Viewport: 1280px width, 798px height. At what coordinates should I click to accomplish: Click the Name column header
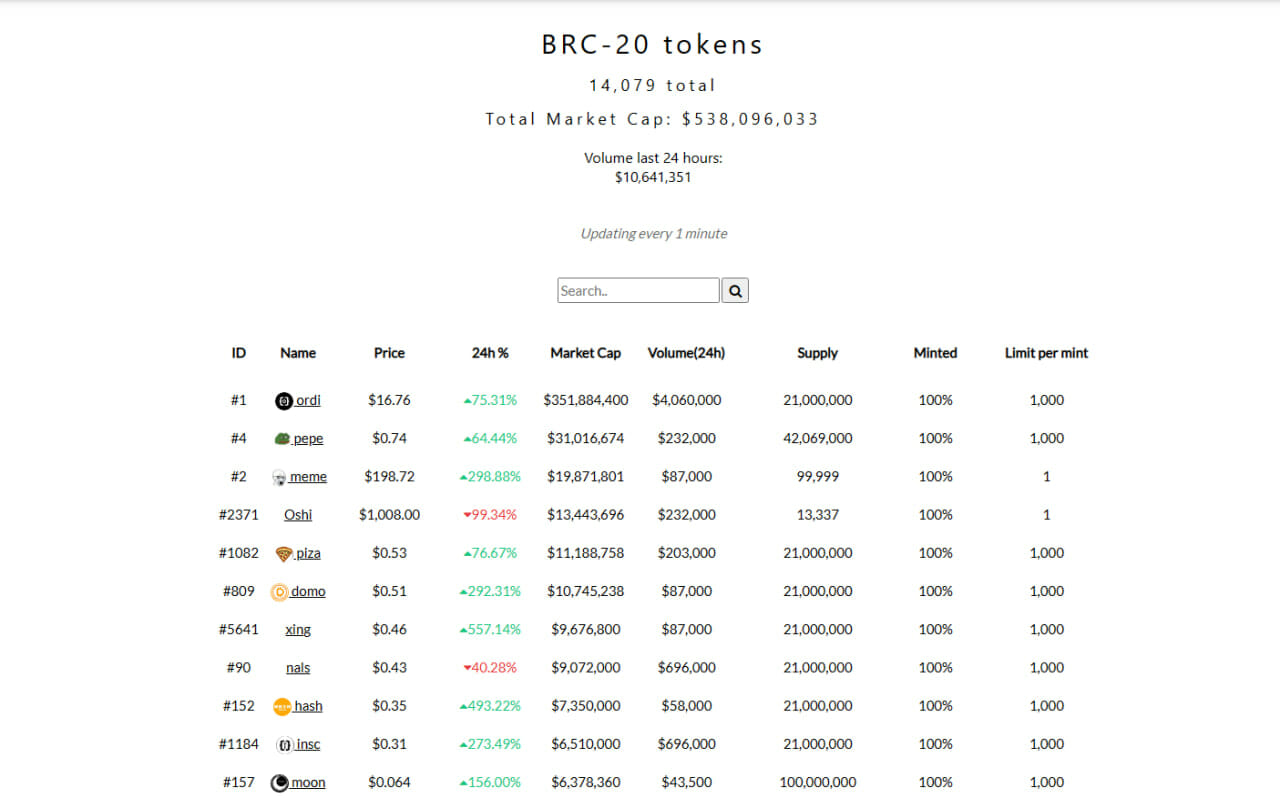pos(298,353)
